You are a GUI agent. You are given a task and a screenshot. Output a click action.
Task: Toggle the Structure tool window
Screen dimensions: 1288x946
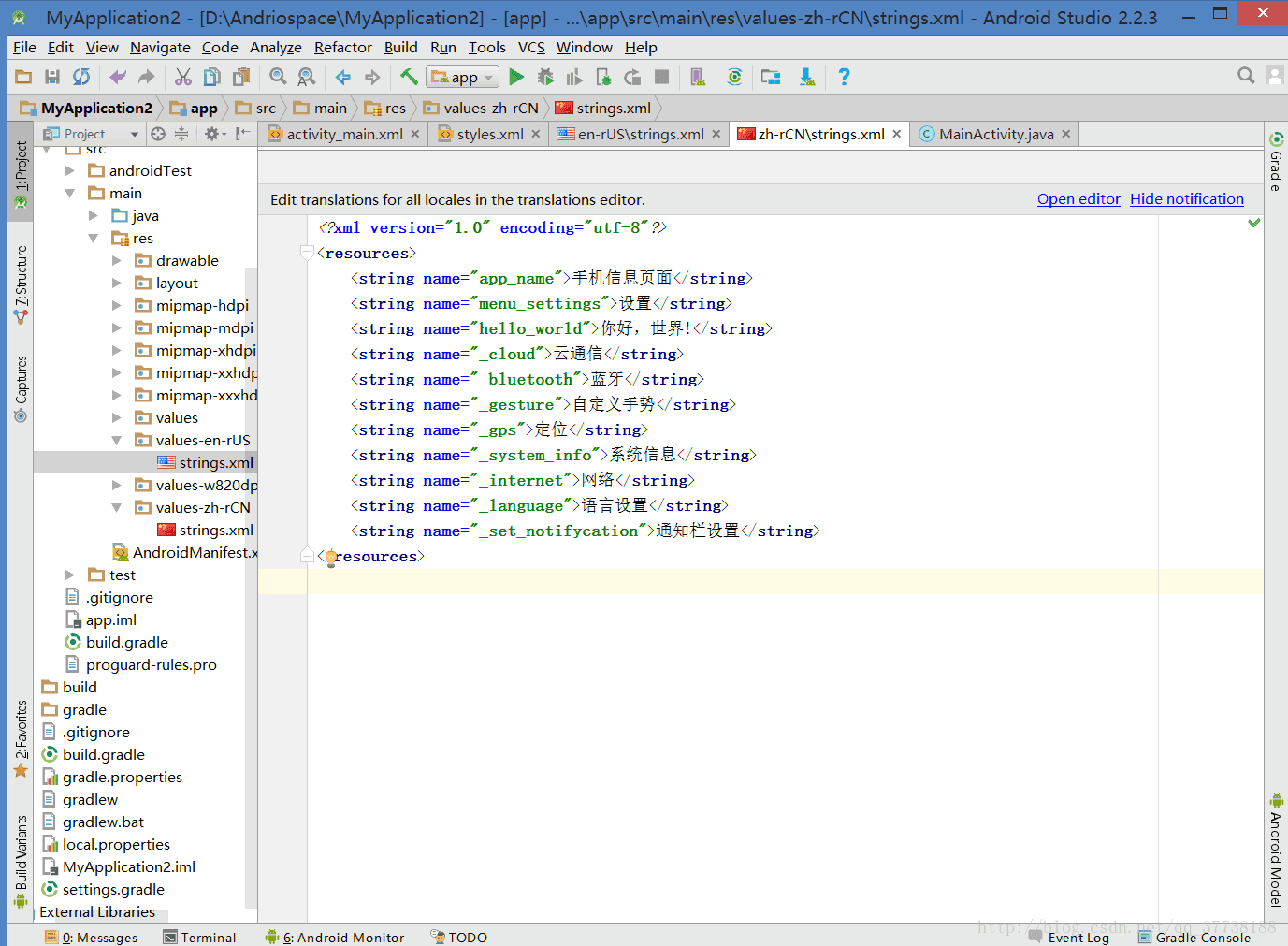click(21, 285)
